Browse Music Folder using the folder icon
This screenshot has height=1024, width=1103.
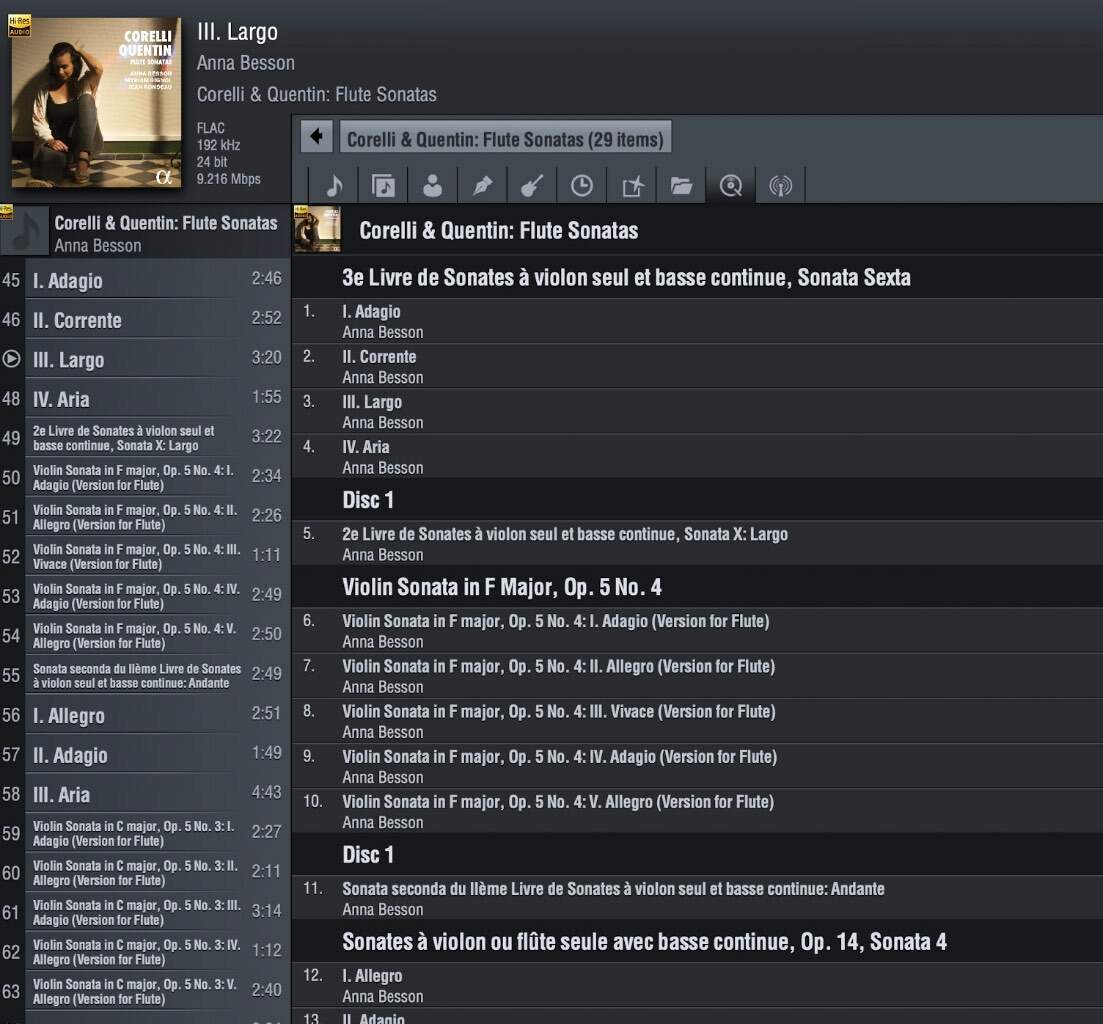point(681,186)
